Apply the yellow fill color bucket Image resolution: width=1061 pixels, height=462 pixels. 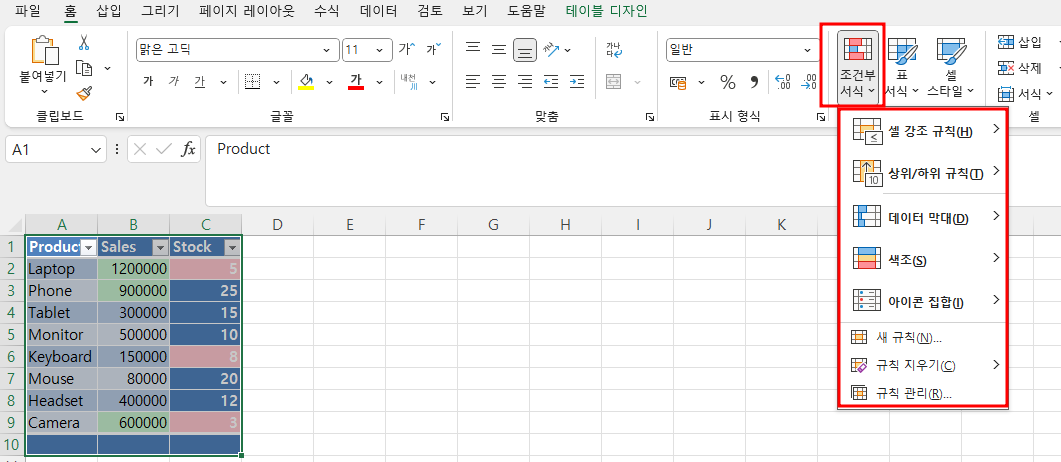pos(306,82)
